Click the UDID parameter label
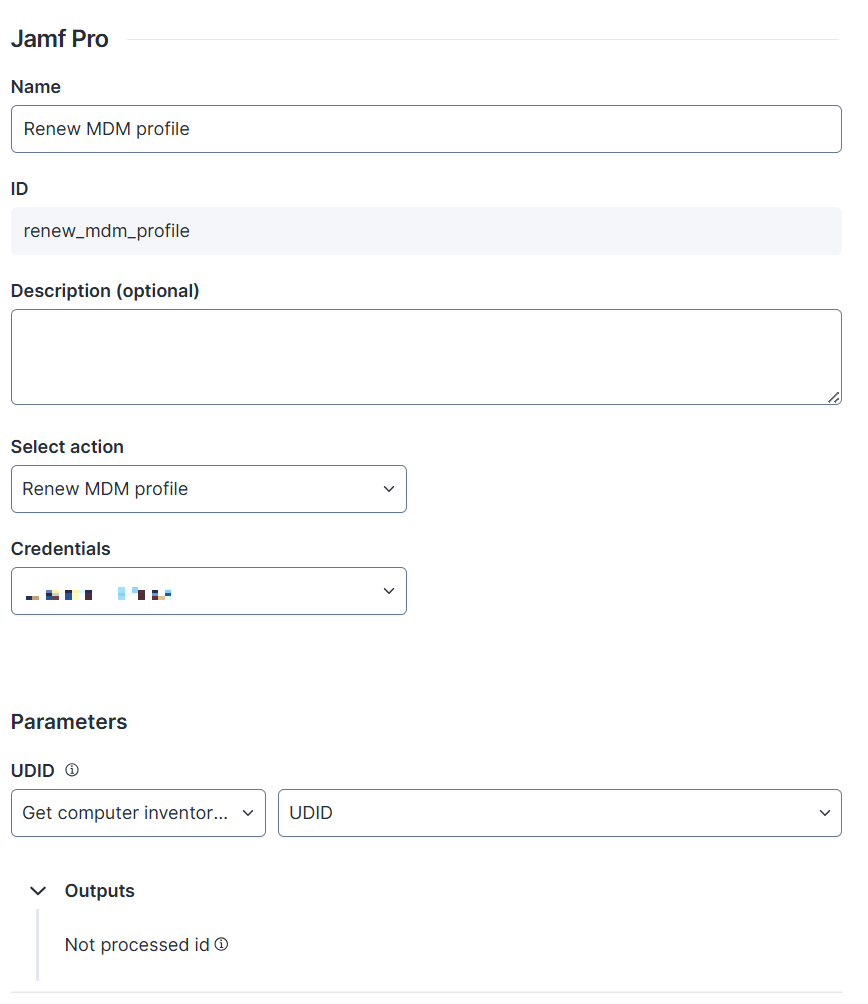Image resolution: width=868 pixels, height=1004 pixels. [33, 771]
